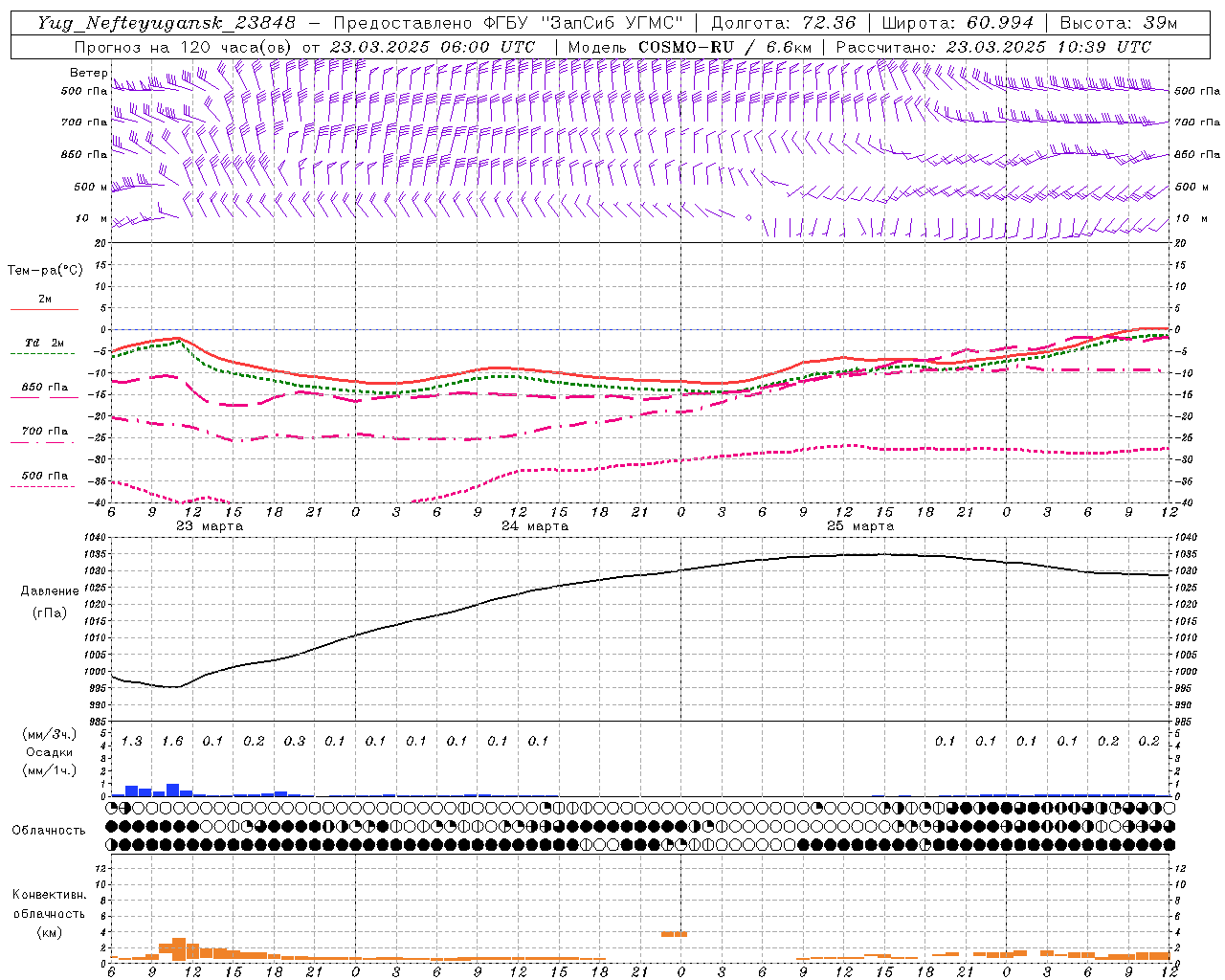Select the 850 гПа temperature legend entry
The height and width of the screenshot is (980, 1225).
(44, 390)
